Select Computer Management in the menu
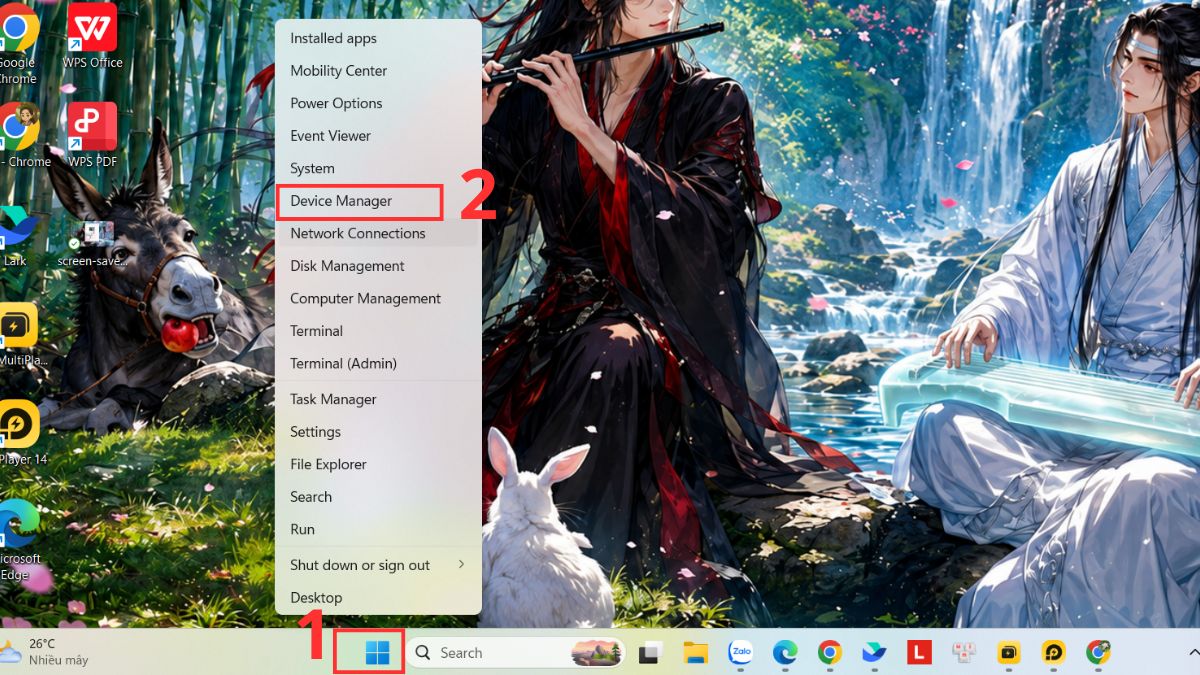 (x=378, y=298)
